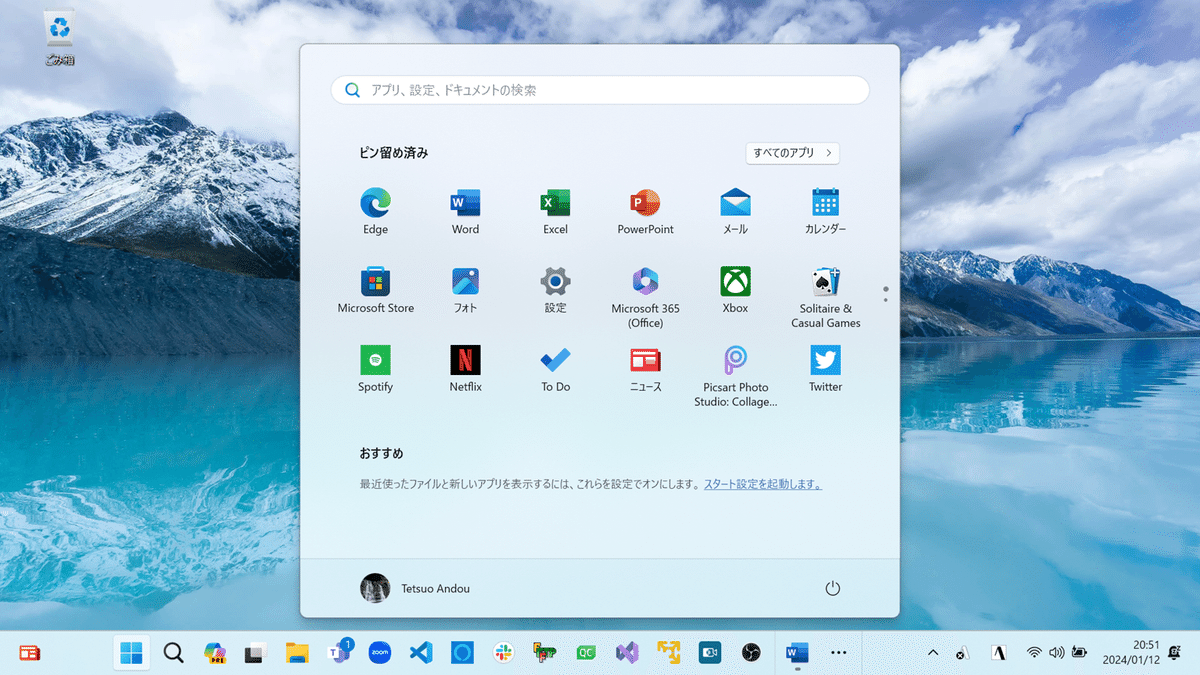Launch Picsart Photo Studio

click(735, 376)
